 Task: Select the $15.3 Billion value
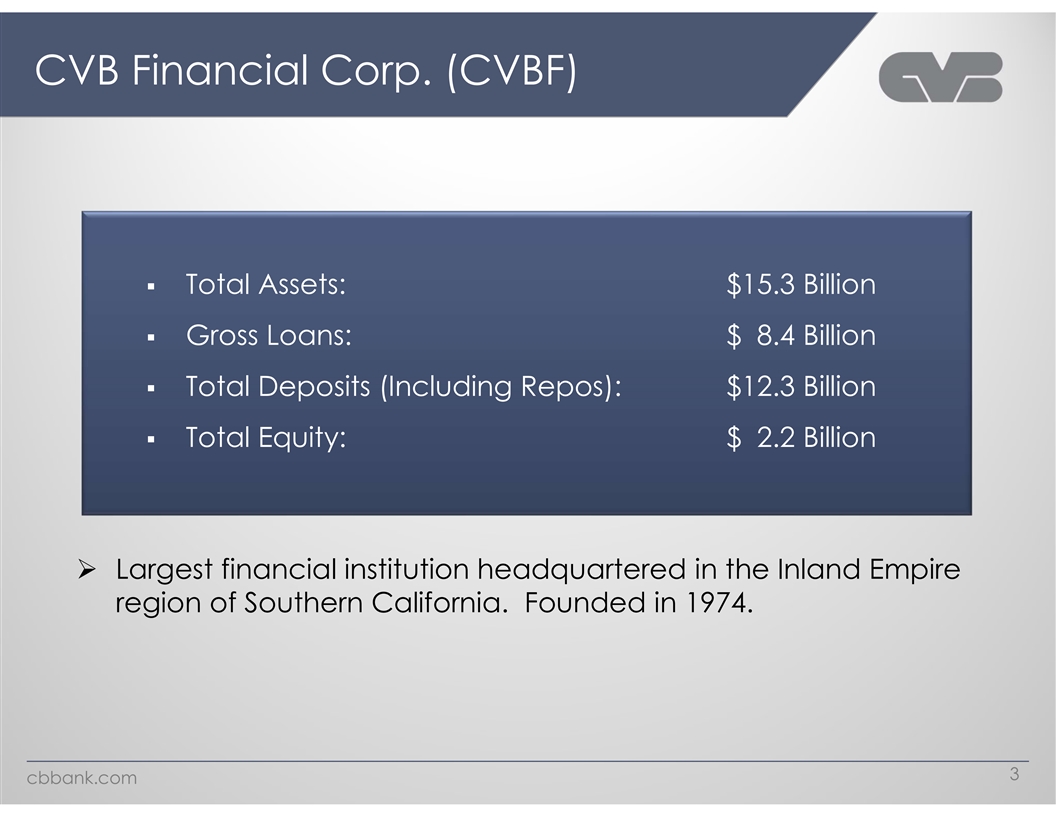[x=801, y=285]
